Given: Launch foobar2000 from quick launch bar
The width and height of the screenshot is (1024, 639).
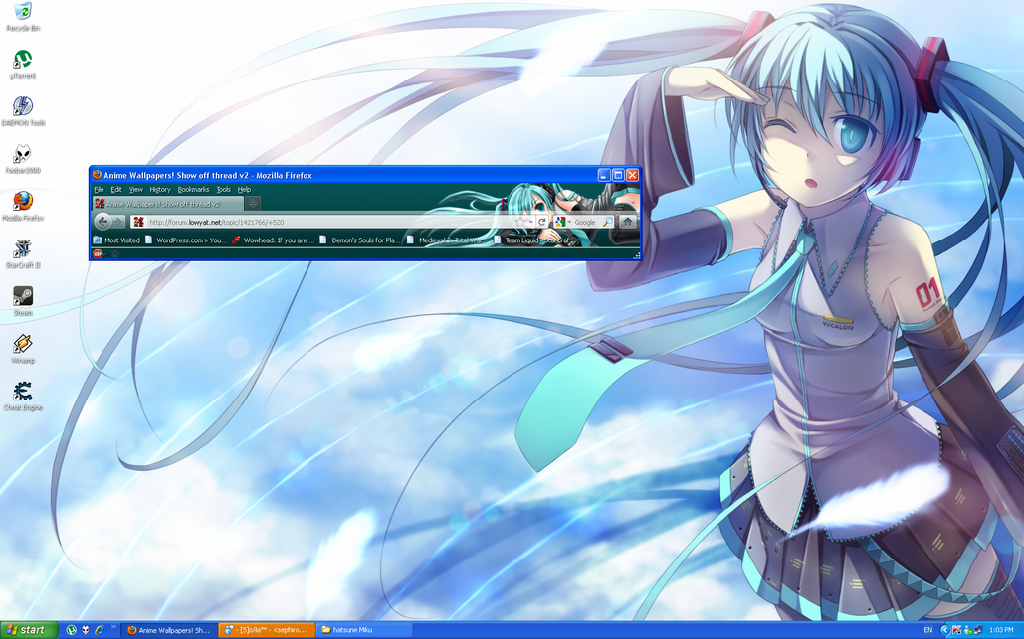Looking at the screenshot, I should pos(86,630).
